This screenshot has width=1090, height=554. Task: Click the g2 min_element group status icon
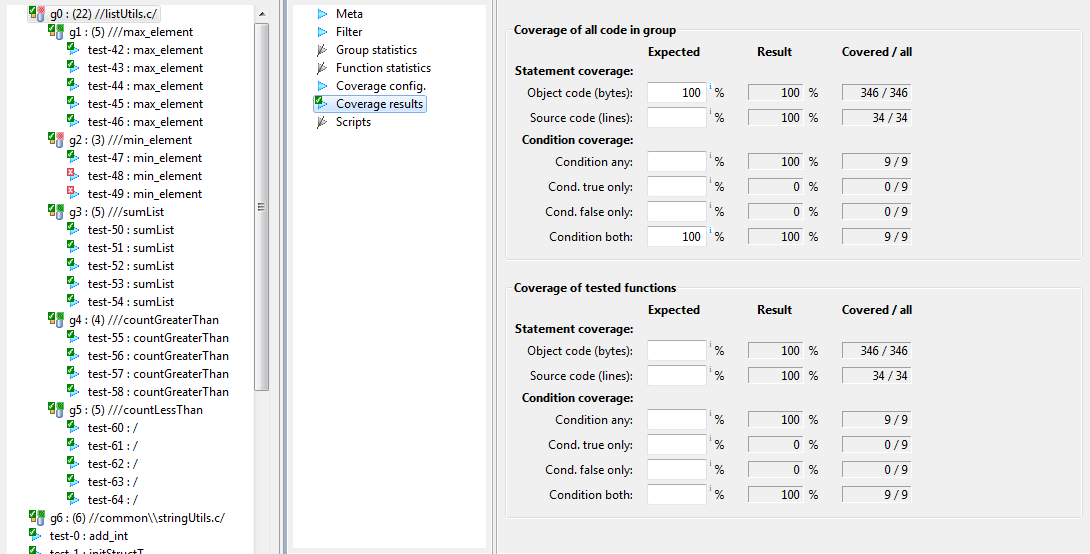tap(56, 139)
